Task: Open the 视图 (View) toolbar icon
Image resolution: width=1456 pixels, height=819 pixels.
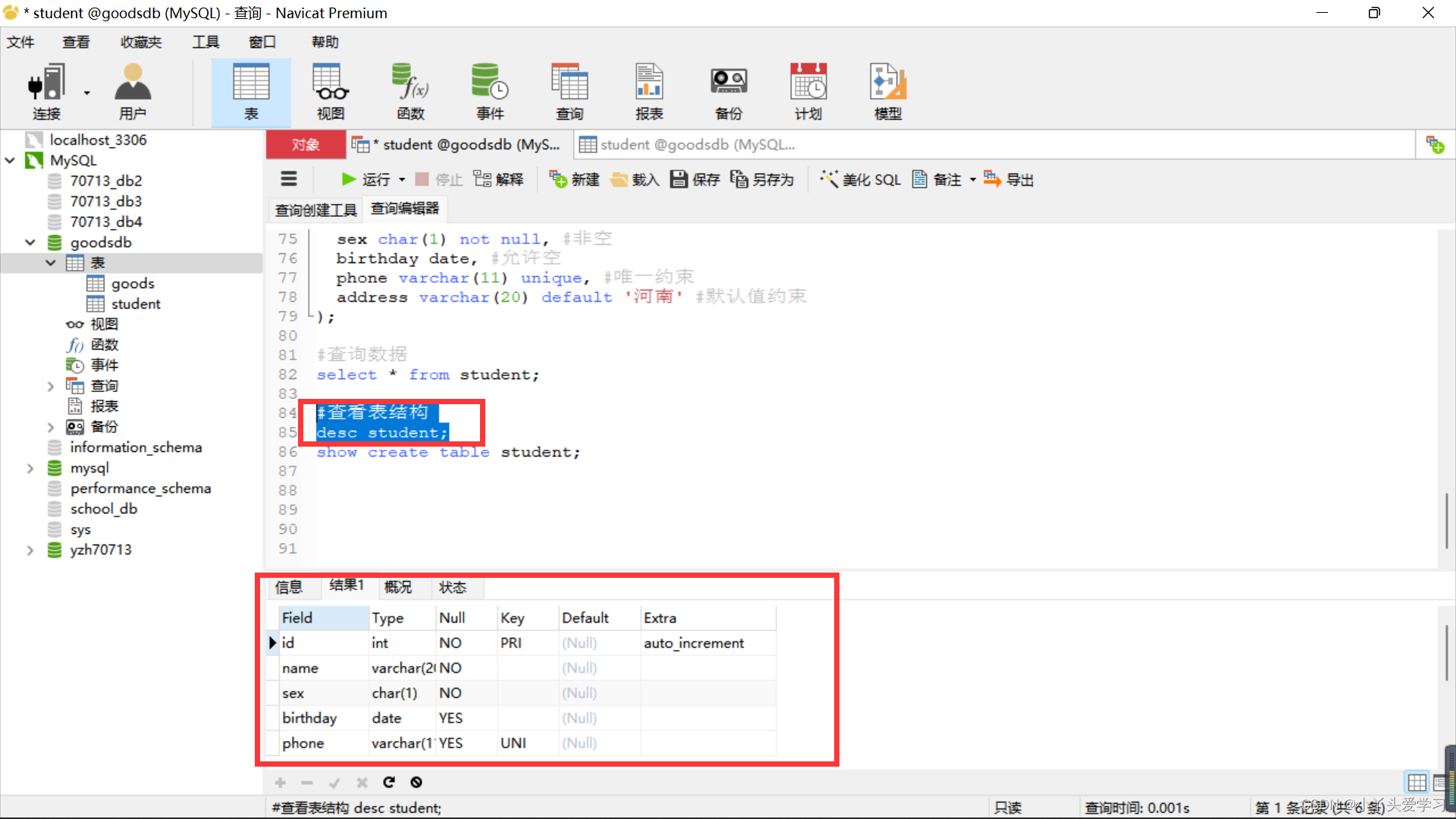Action: coord(331,92)
